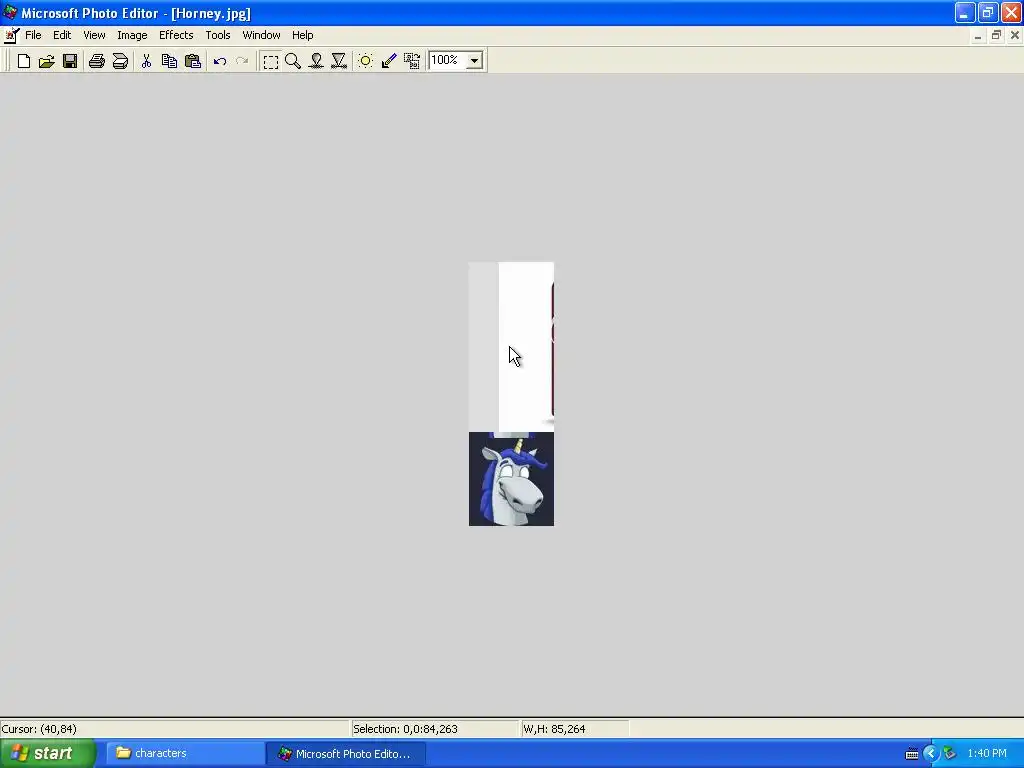Expand hidden tray icons arrow
Screen dimensions: 1024x768
930,754
